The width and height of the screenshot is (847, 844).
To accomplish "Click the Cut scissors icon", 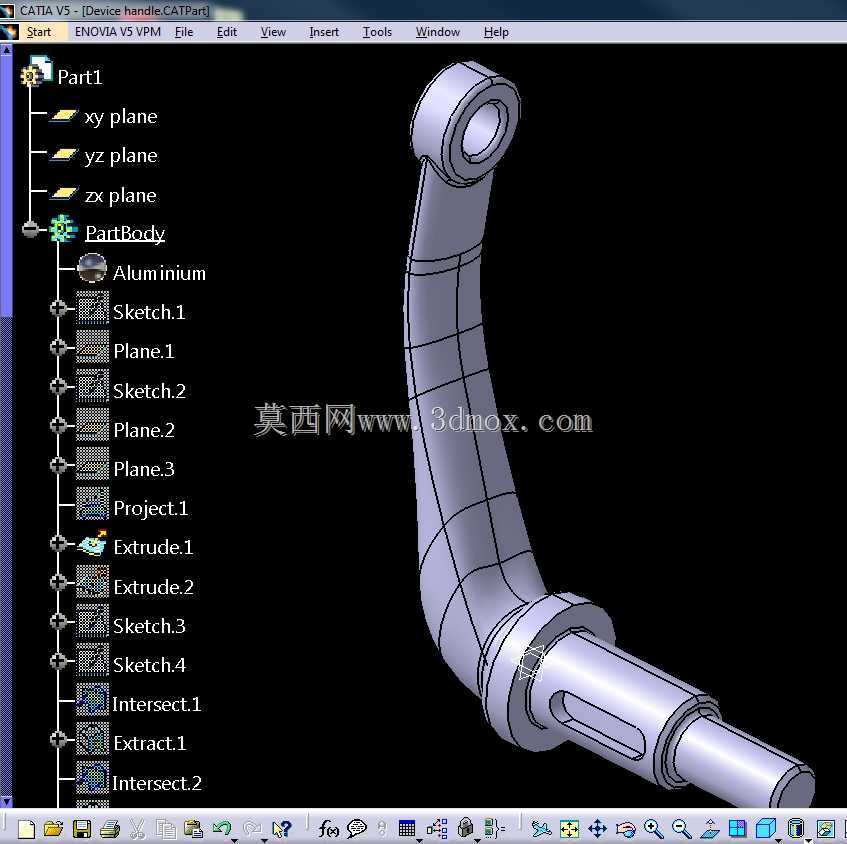I will point(138,828).
